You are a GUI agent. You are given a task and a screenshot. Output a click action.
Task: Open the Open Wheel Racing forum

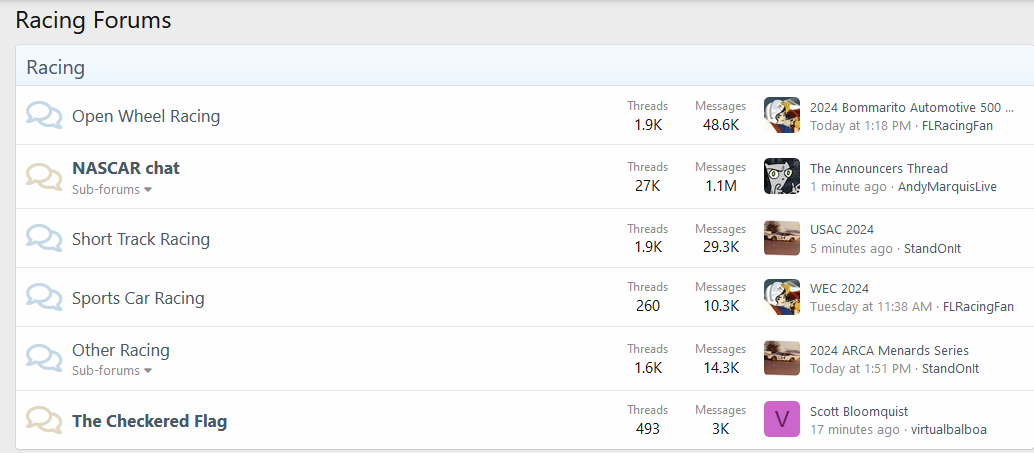(x=146, y=116)
